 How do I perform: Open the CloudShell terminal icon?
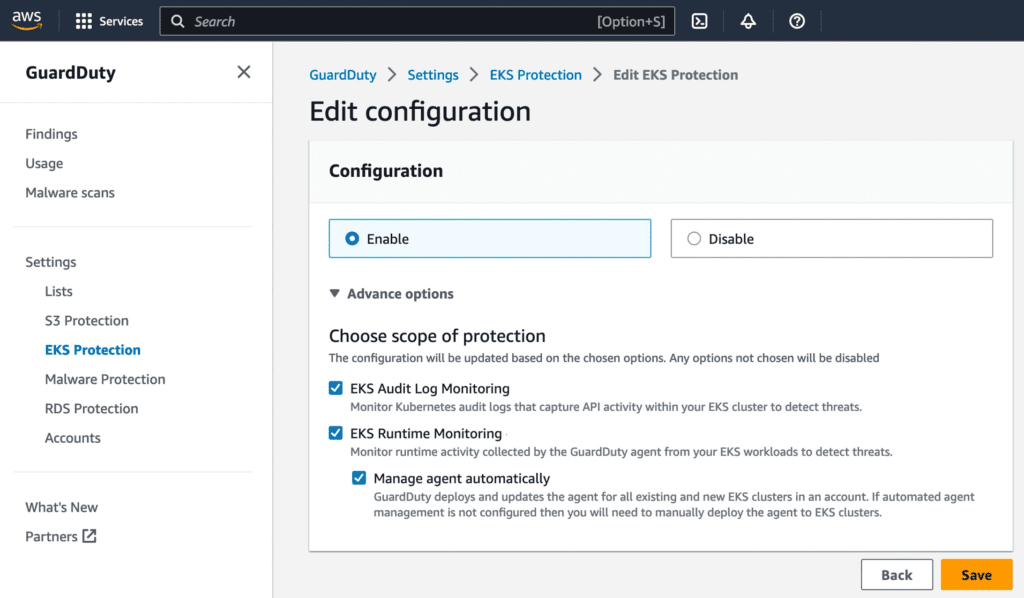(699, 20)
